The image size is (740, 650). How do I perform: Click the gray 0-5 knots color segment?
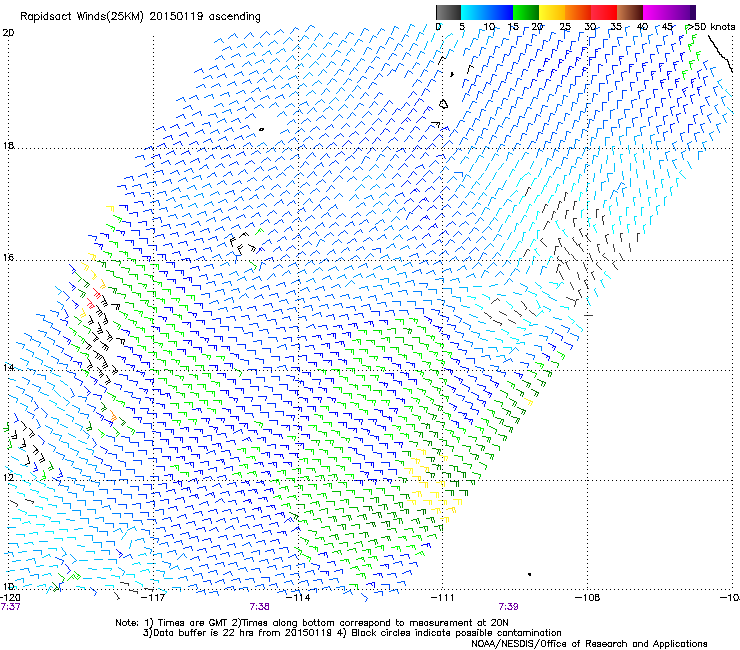[448, 12]
